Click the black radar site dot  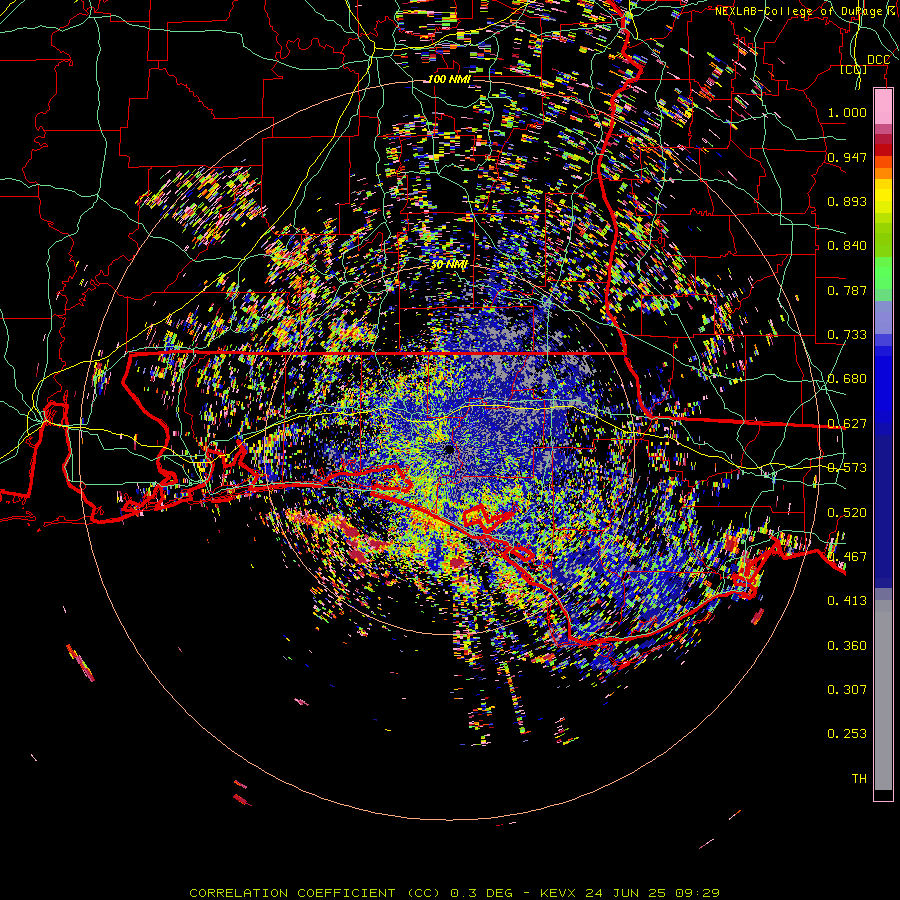[449, 449]
